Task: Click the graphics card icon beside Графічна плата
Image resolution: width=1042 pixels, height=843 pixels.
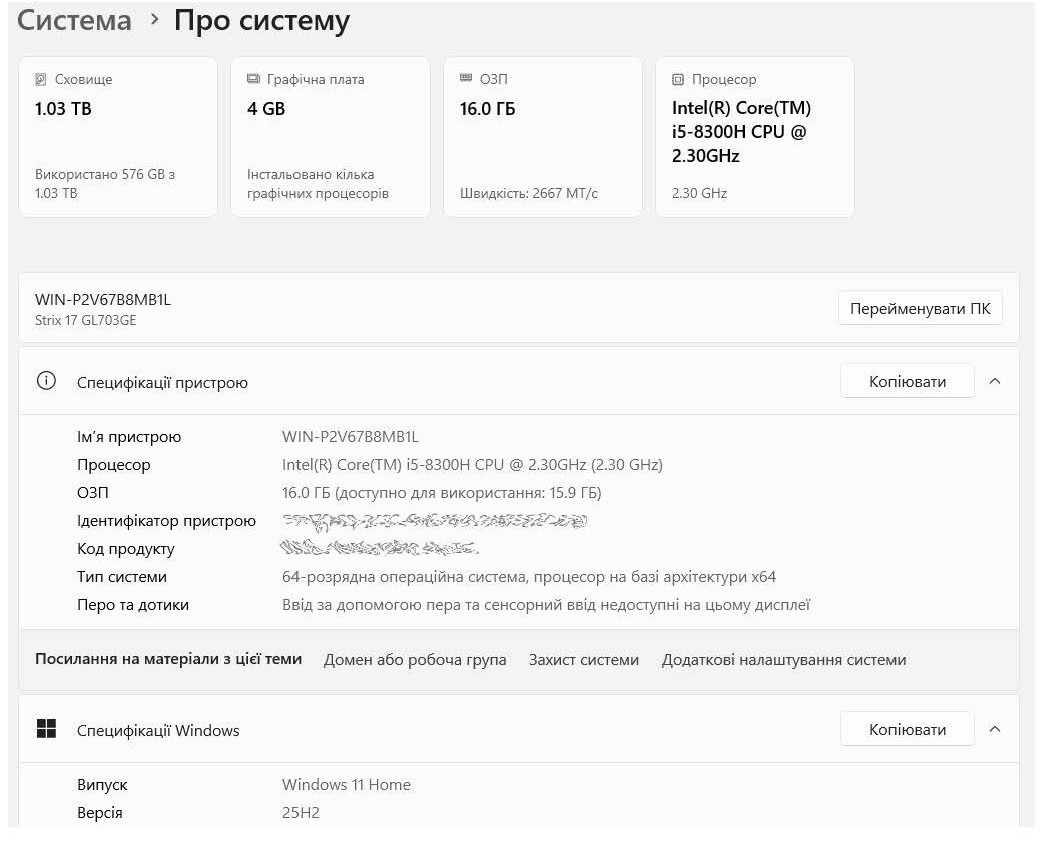Action: [x=253, y=79]
